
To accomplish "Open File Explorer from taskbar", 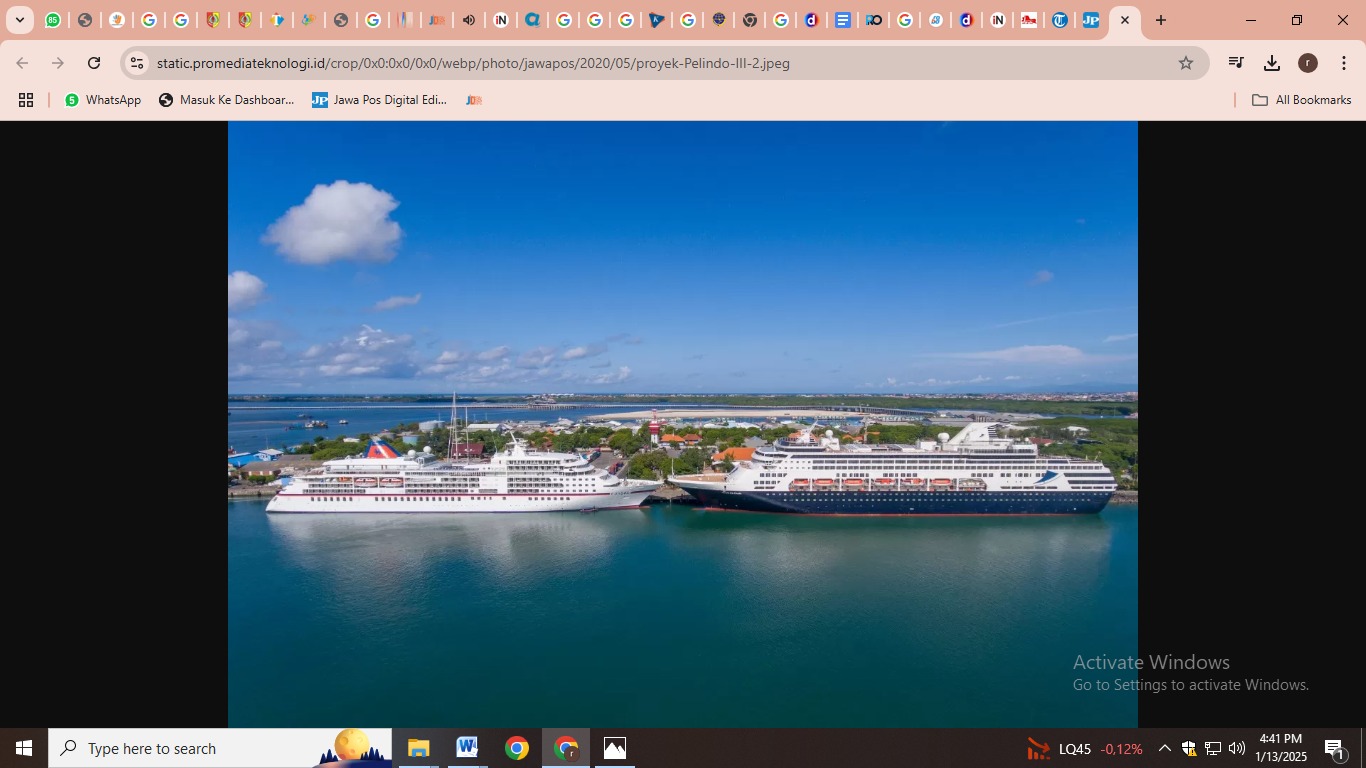I will click(x=418, y=748).
